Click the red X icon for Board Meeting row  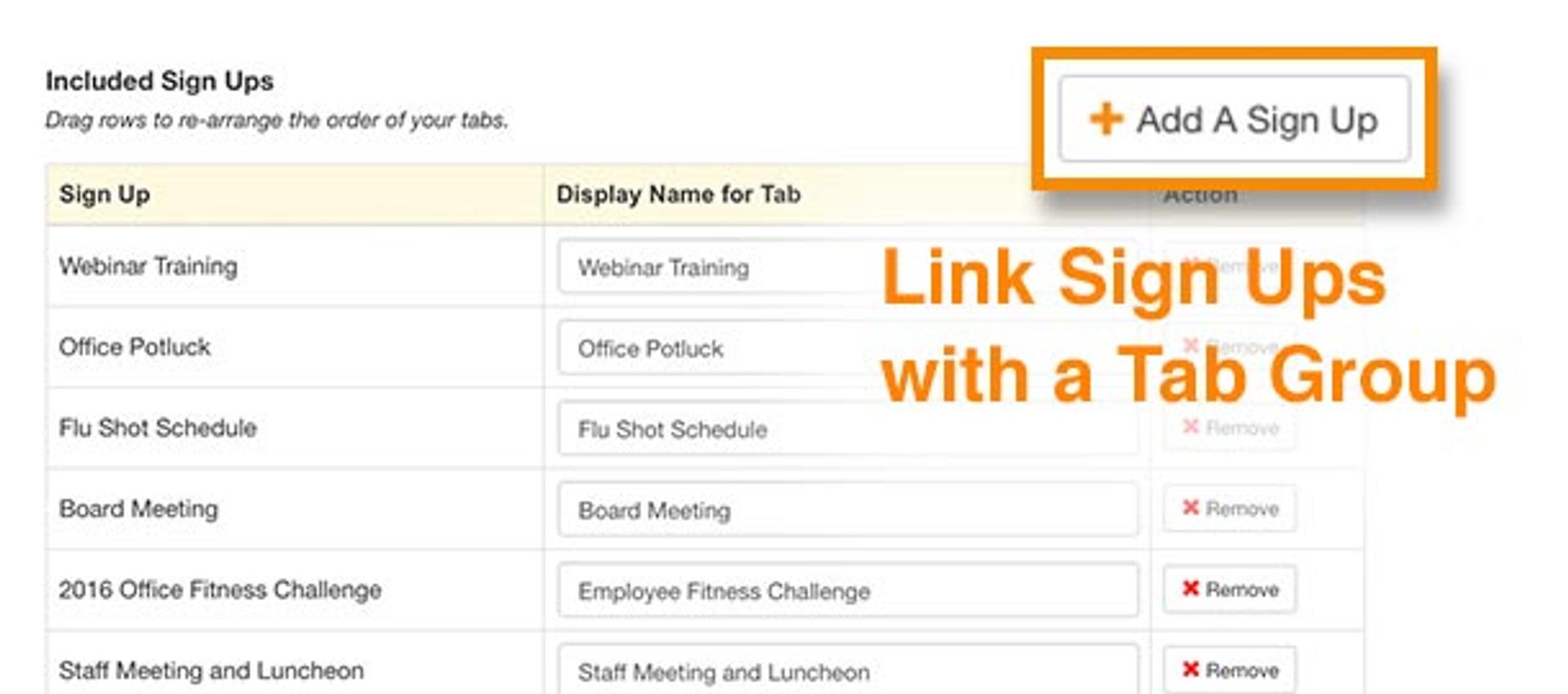1191,508
